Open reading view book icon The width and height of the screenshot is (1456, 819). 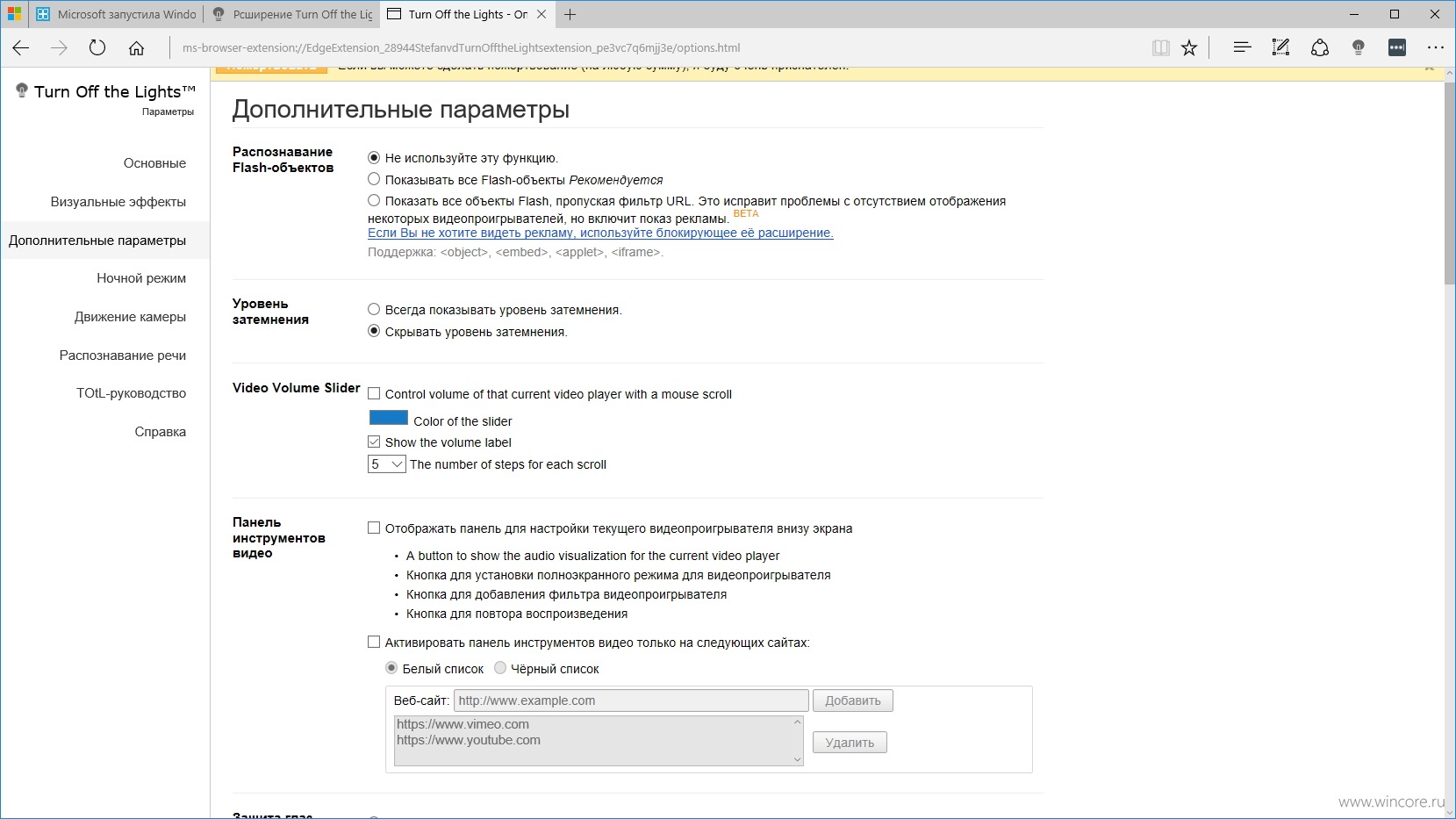tap(1160, 48)
